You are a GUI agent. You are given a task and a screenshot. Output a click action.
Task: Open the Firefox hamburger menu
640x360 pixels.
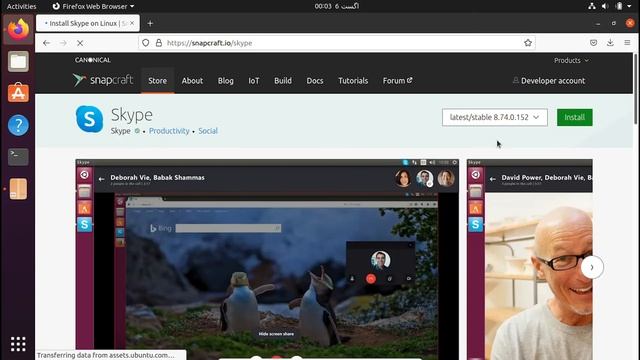pyautogui.click(x=627, y=43)
